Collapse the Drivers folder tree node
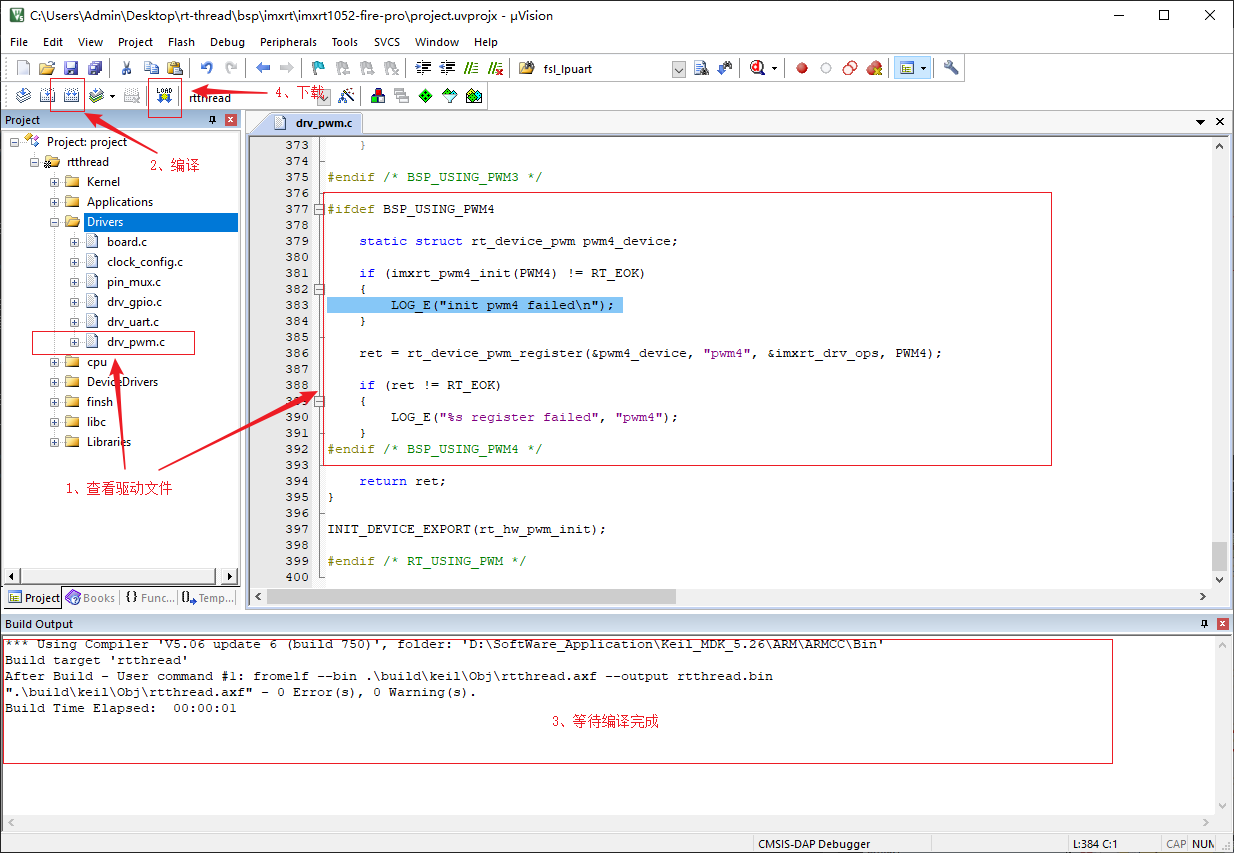The height and width of the screenshot is (853, 1234). coord(55,222)
